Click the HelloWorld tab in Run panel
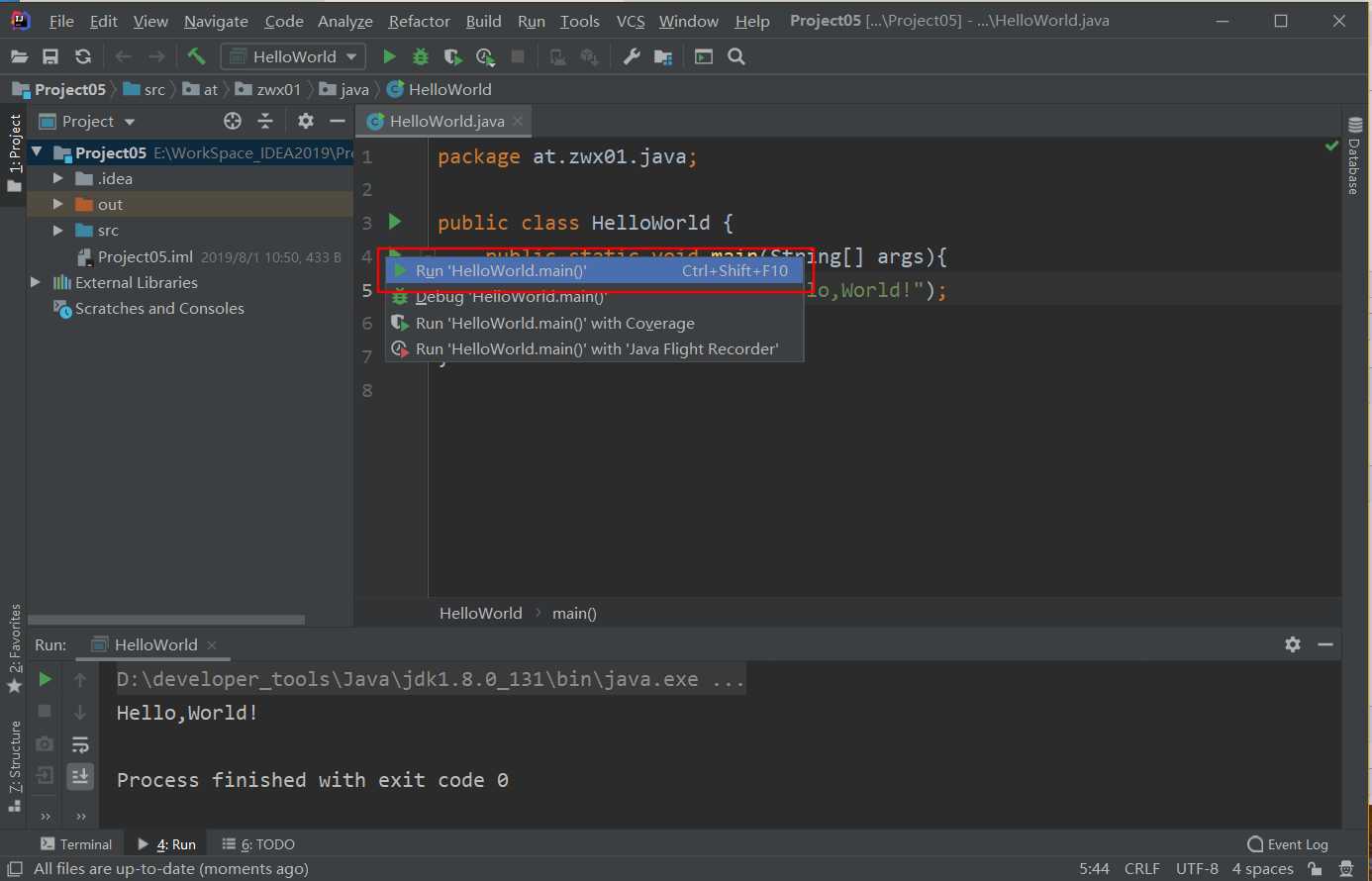The height and width of the screenshot is (881, 1372). tap(154, 644)
